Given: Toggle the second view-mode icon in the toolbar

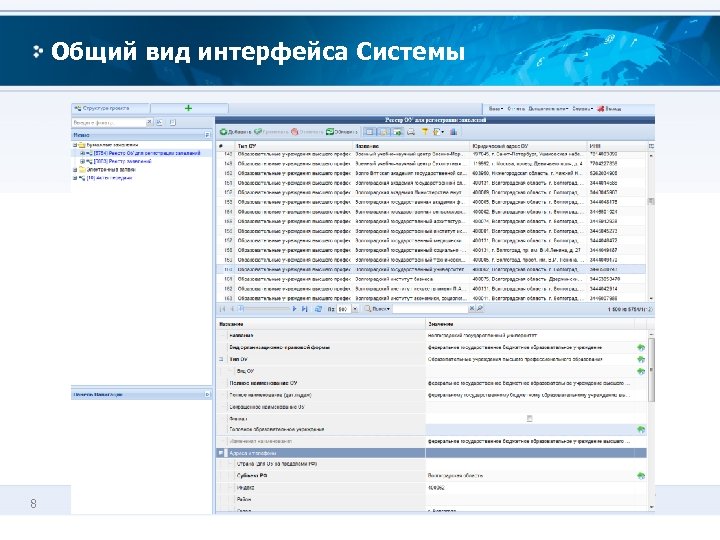Looking at the screenshot, I should point(383,132).
